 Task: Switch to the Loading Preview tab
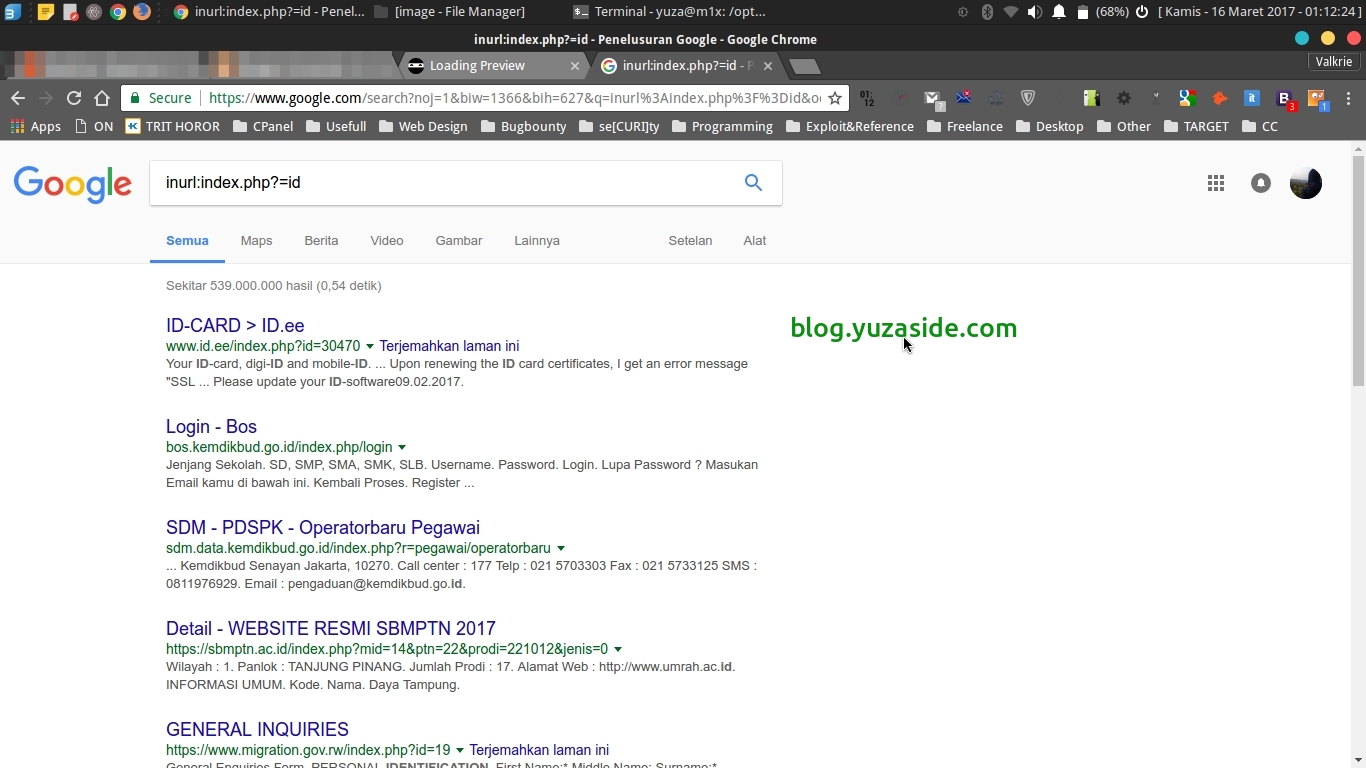pos(493,66)
